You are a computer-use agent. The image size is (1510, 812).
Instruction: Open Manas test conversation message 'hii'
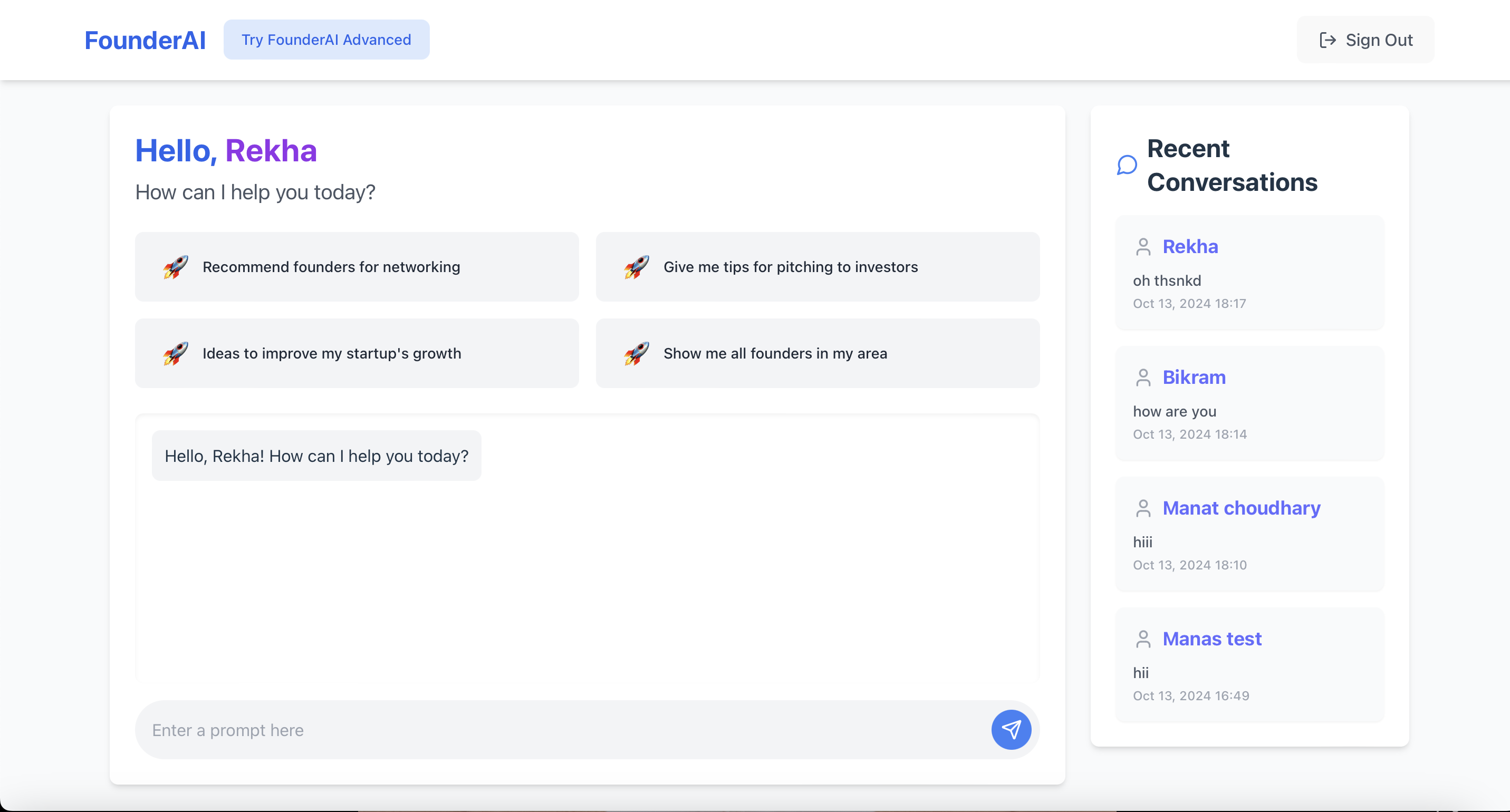1141,673
